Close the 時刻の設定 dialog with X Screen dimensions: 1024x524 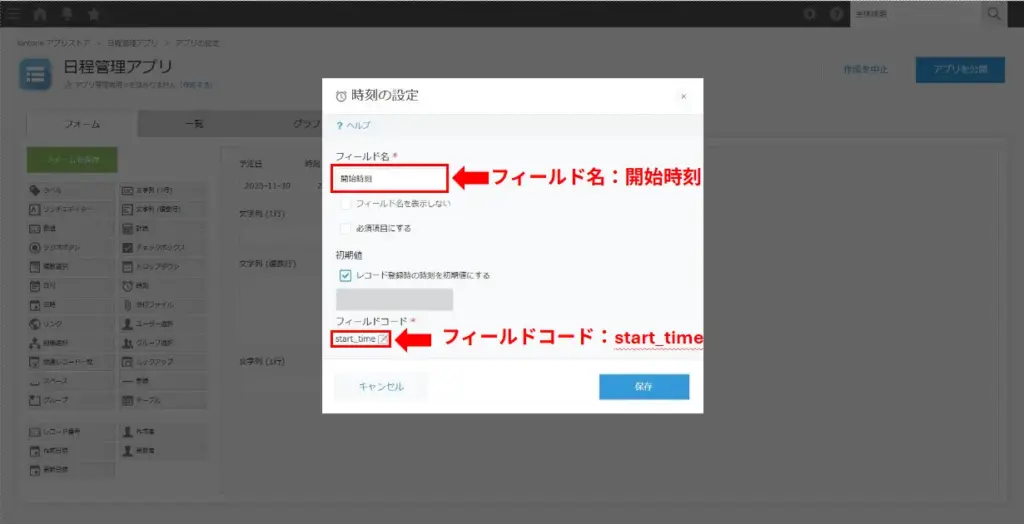coord(684,96)
